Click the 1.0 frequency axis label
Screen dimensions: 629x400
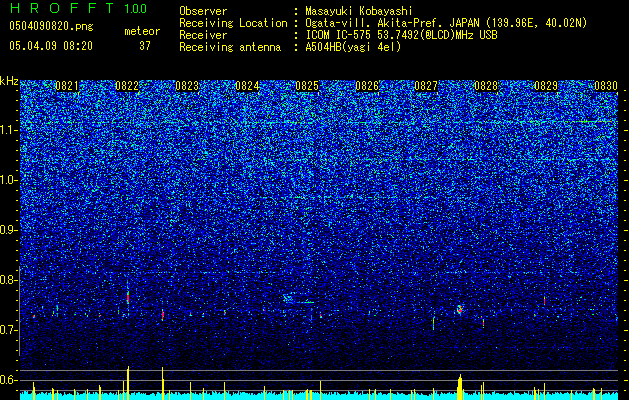click(x=9, y=180)
